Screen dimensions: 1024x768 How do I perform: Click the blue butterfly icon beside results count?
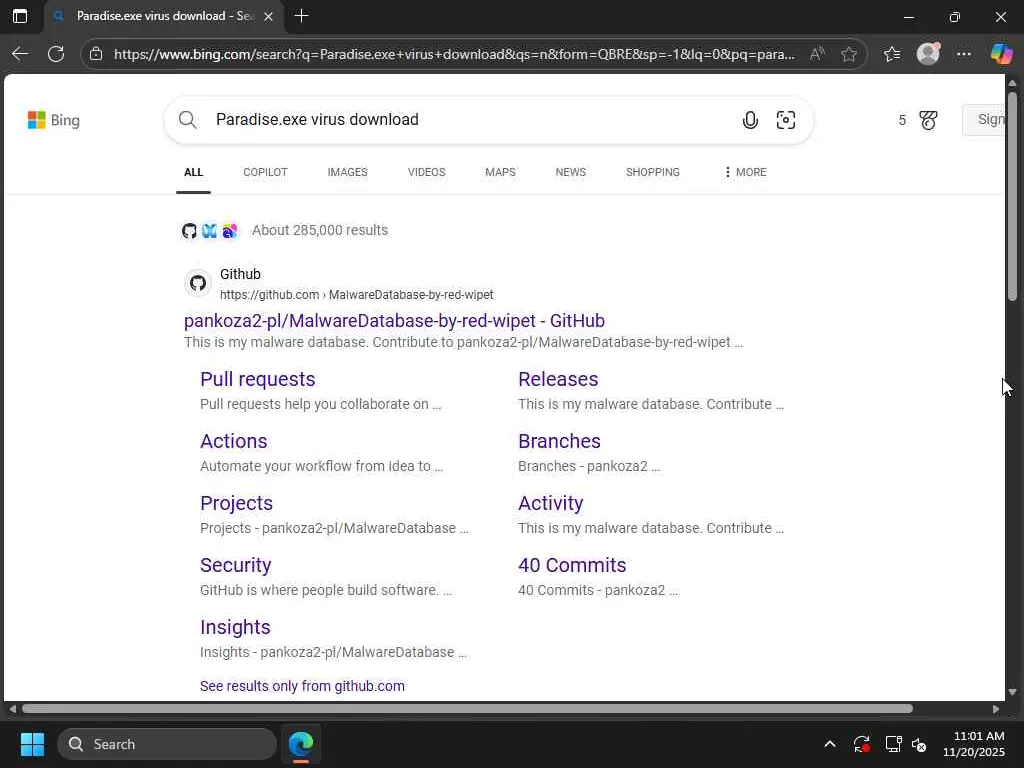point(209,231)
